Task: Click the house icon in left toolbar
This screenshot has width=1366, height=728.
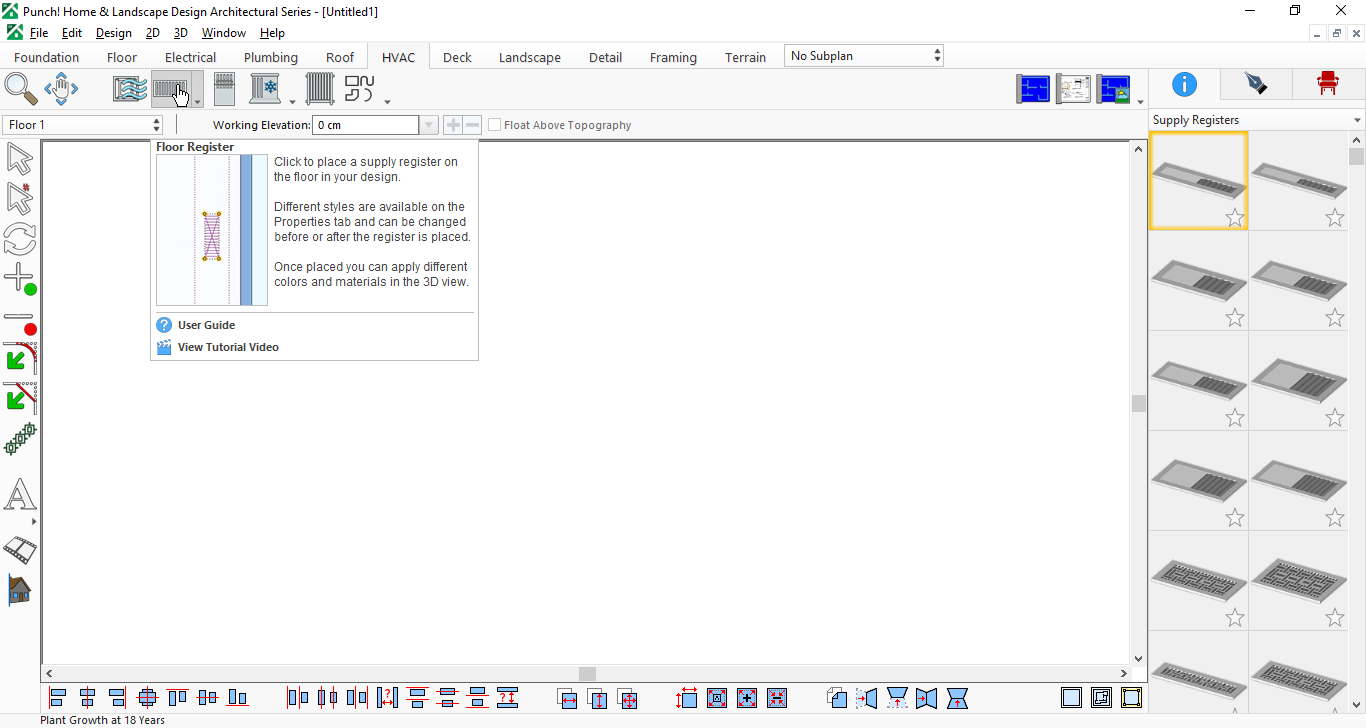Action: (20, 590)
